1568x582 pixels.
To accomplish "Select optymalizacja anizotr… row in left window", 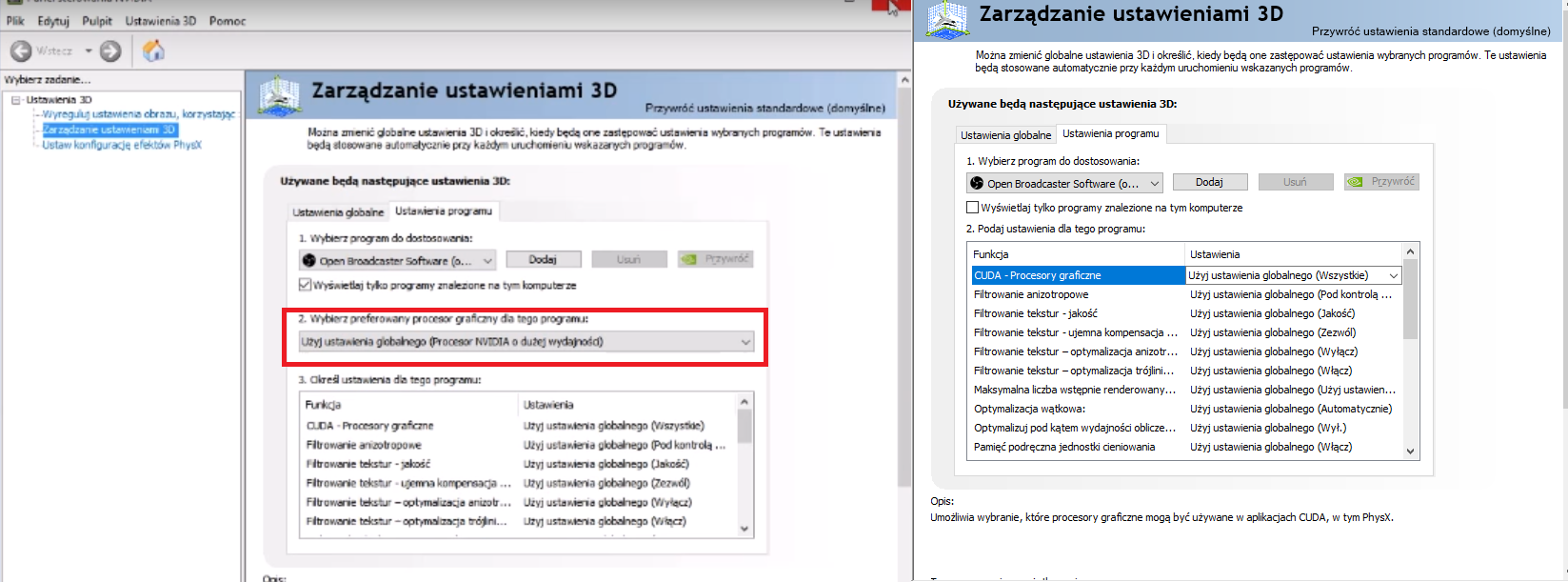I will [x=519, y=502].
